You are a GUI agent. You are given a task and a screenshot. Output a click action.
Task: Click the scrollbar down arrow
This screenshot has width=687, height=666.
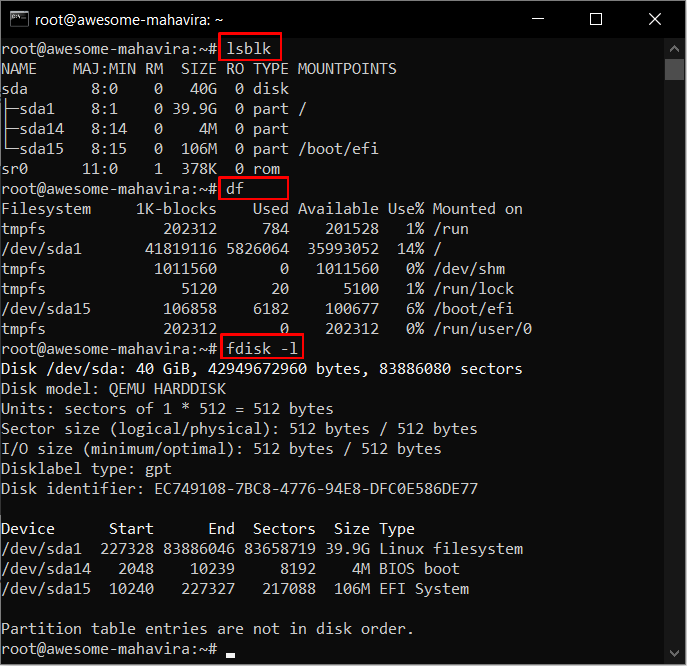pyautogui.click(x=674, y=653)
